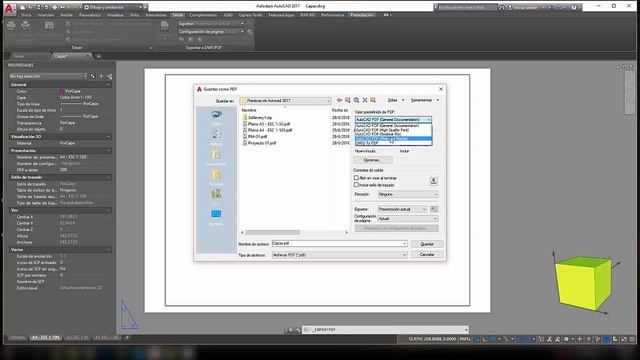Select 'AutoCAD PDF (High Quality Print)' option
The image size is (640, 360).
(x=393, y=130)
